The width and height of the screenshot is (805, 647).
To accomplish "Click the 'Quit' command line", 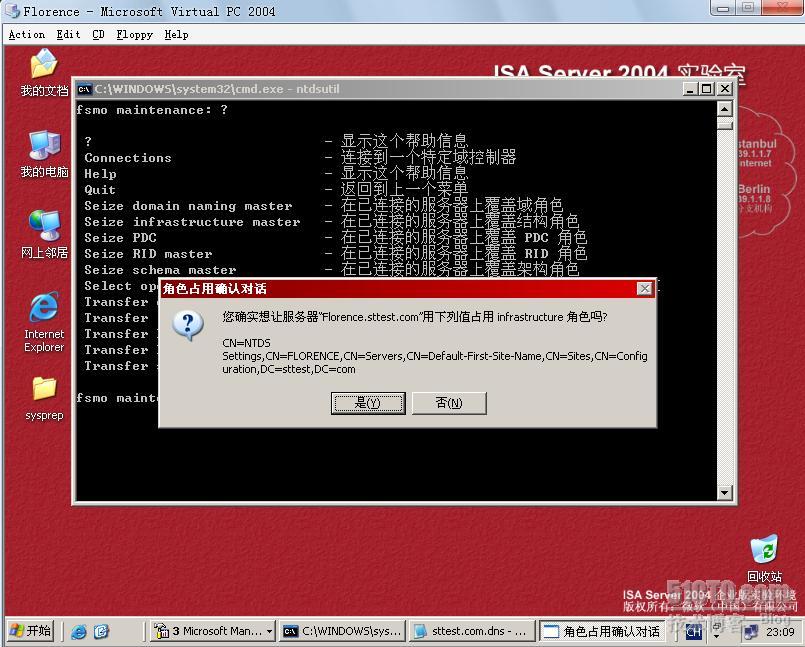I will tap(100, 190).
